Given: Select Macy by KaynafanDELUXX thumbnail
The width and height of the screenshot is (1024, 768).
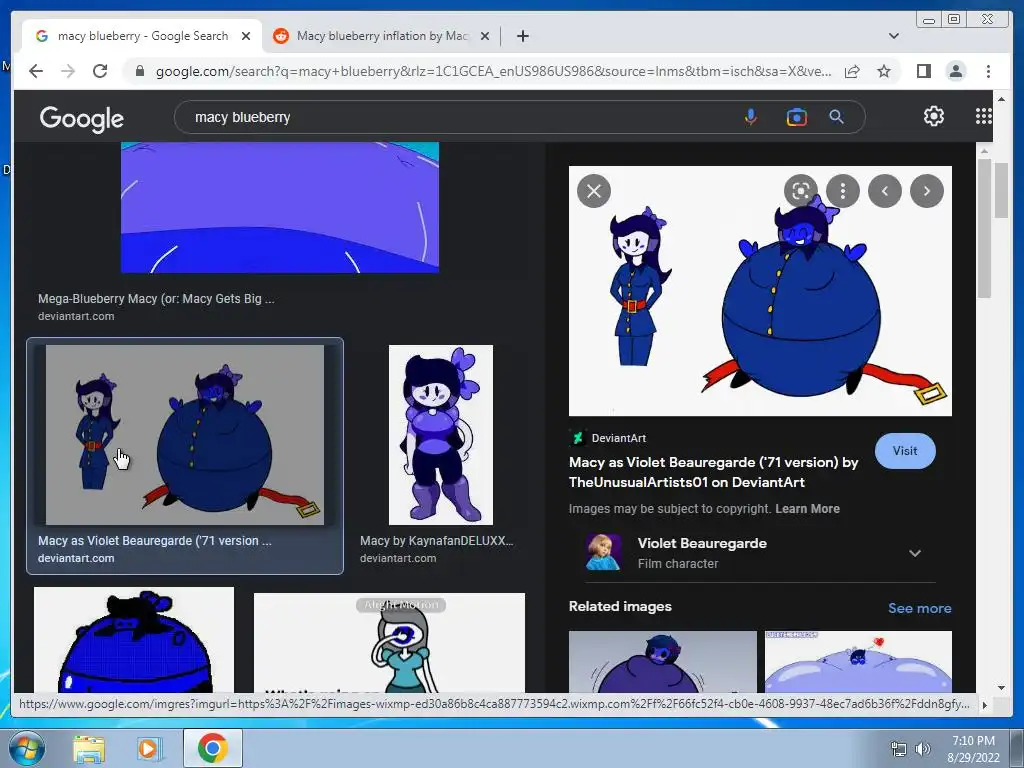Looking at the screenshot, I should coord(441,435).
